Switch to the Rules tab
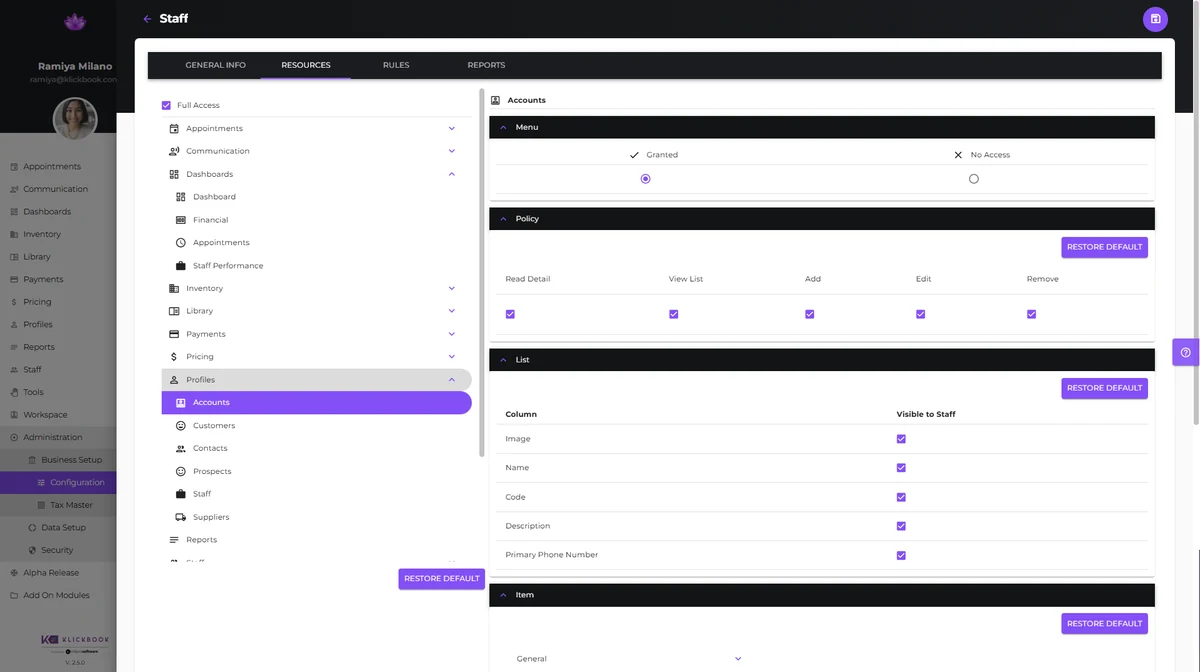The image size is (1200, 672). coord(396,65)
